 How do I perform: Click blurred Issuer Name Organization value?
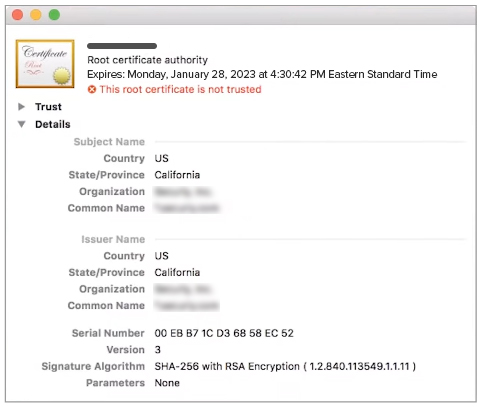point(182,289)
